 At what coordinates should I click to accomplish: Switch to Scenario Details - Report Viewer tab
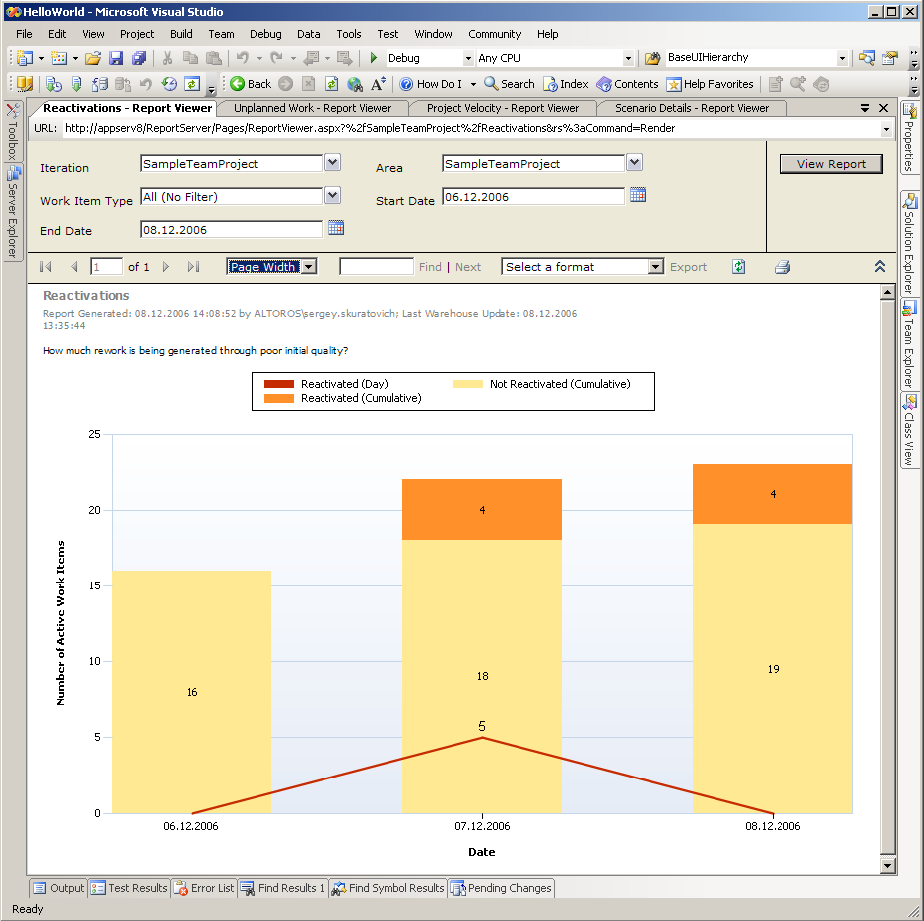click(692, 108)
